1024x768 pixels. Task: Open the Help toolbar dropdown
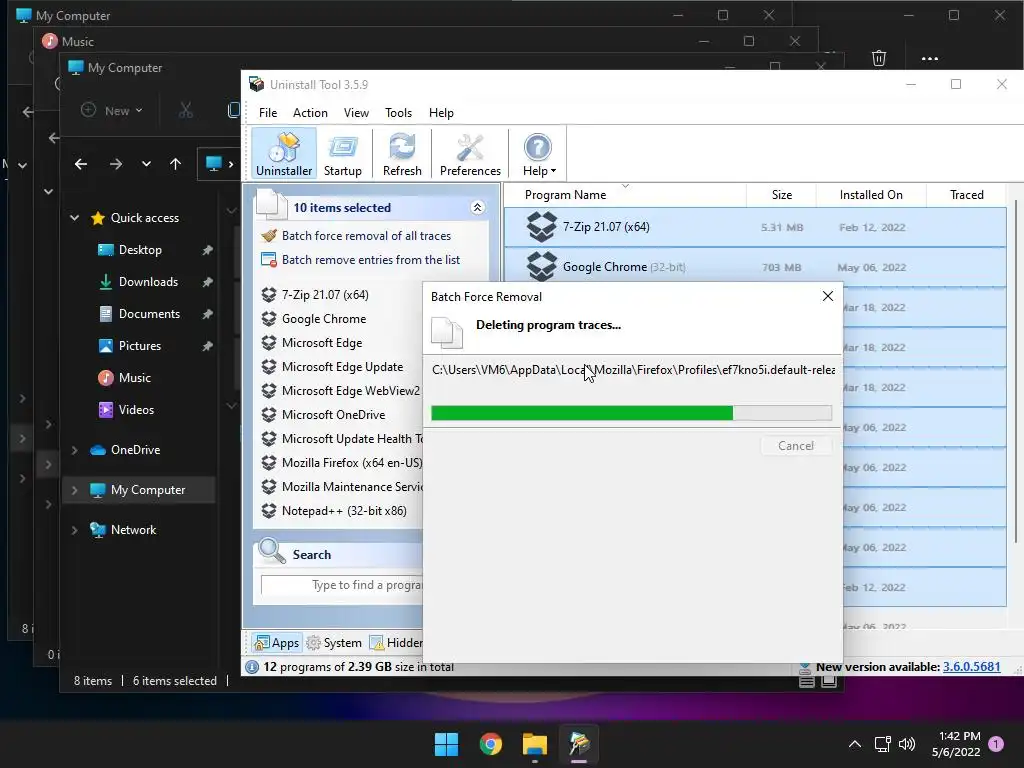click(x=539, y=153)
